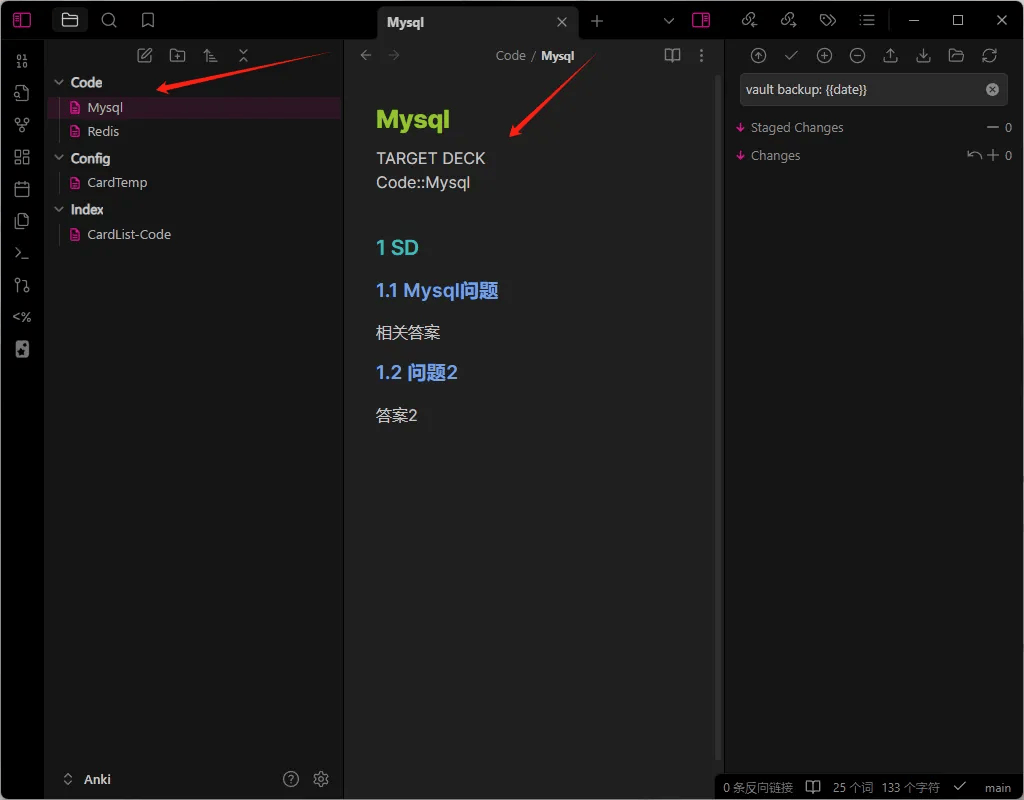Pull changes from remote
Viewport: 1024px width, 800px height.
coord(923,56)
